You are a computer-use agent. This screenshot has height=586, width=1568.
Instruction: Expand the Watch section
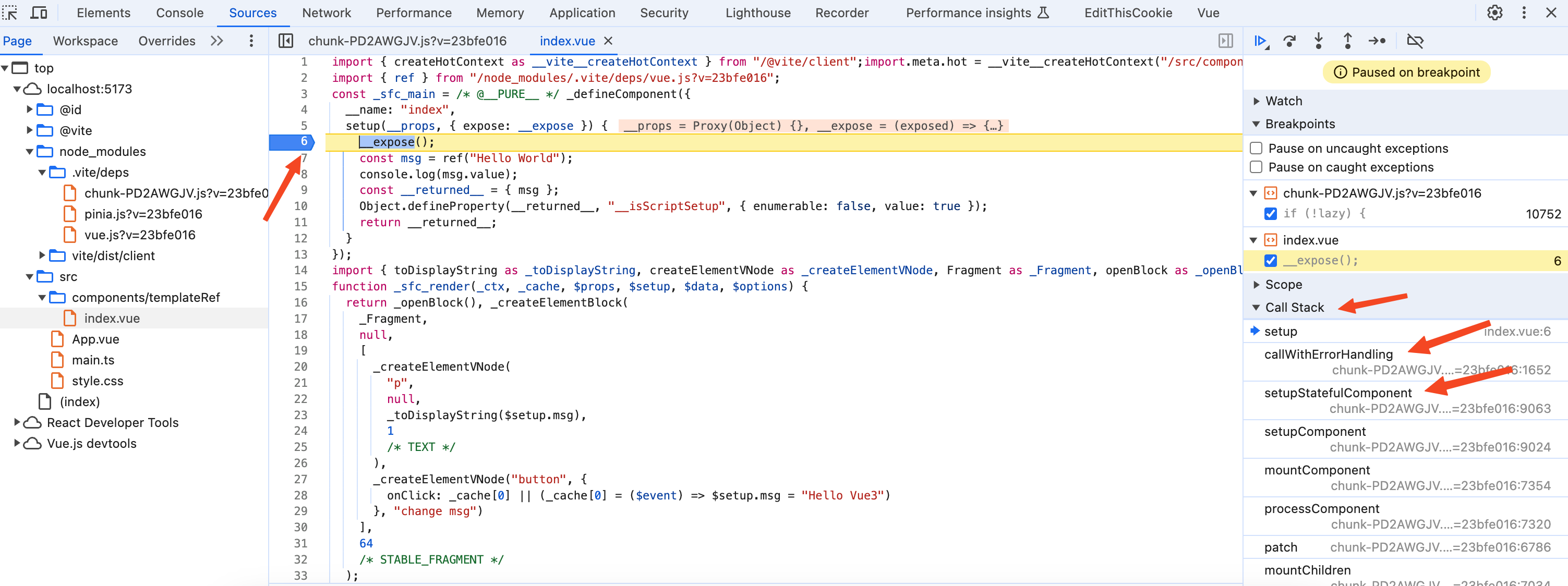(1257, 101)
